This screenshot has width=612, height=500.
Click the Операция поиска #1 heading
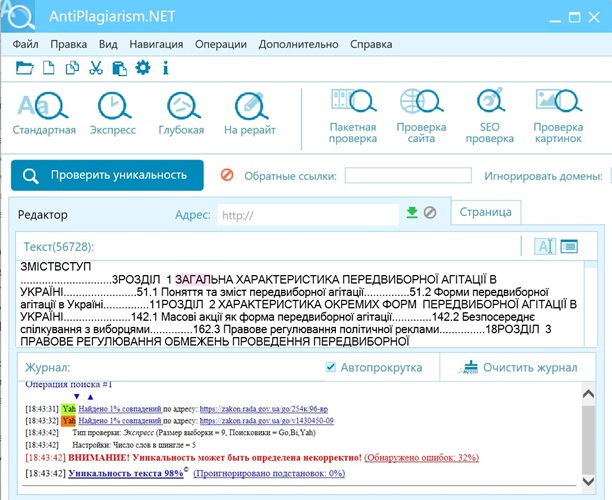click(x=69, y=384)
